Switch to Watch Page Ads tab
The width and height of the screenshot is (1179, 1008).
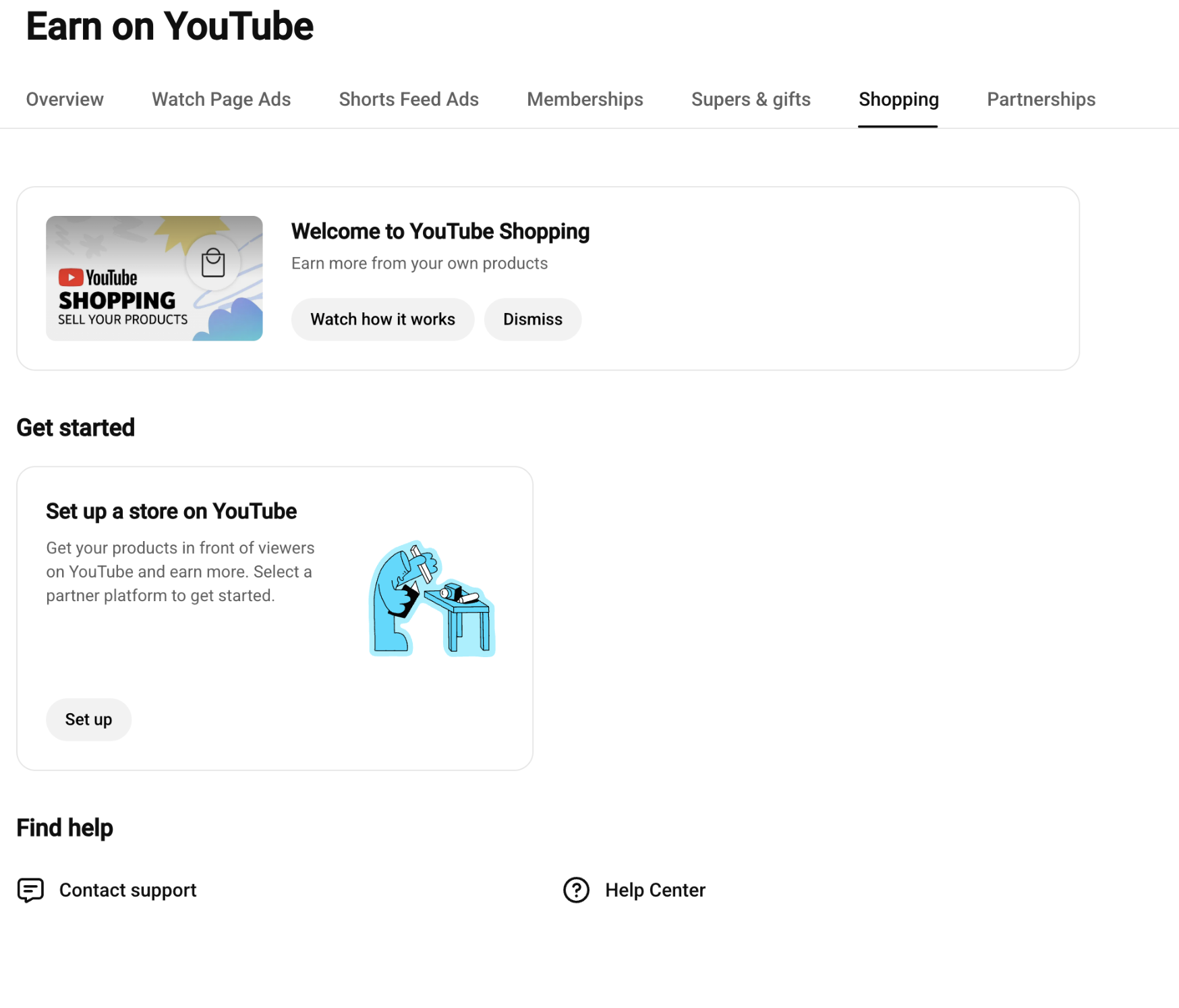pos(221,99)
